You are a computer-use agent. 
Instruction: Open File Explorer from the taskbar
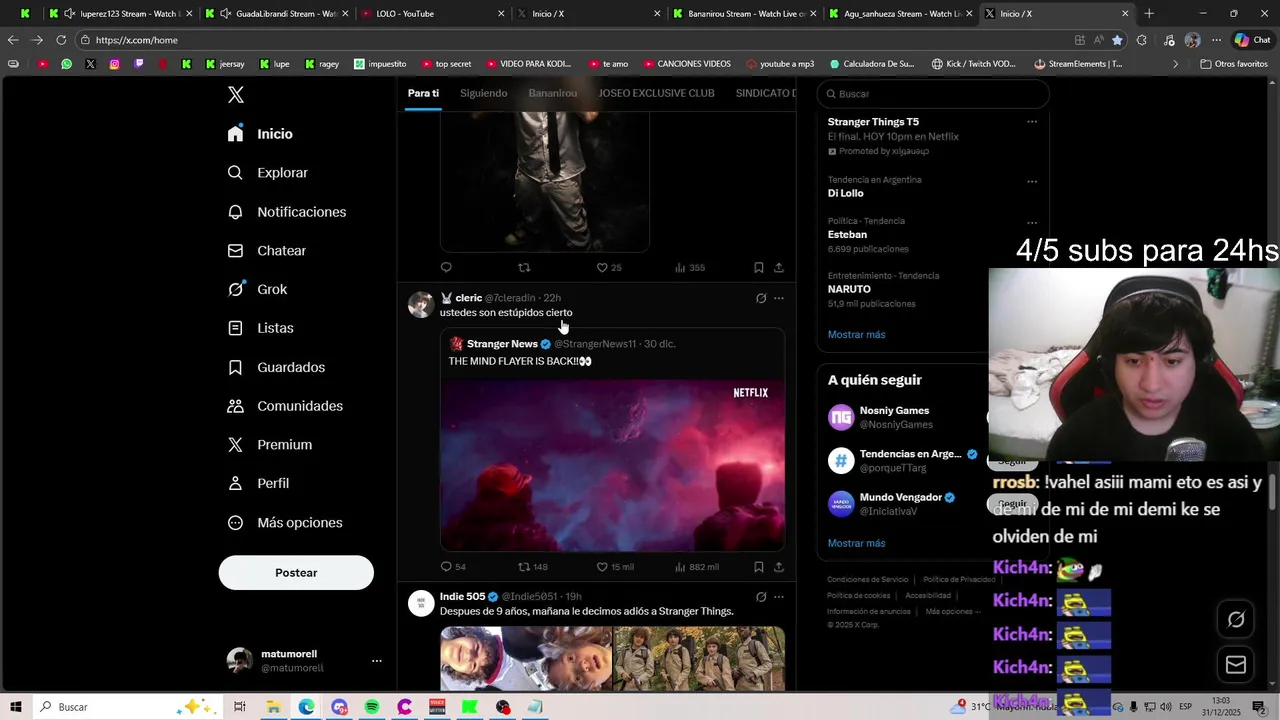(x=273, y=707)
